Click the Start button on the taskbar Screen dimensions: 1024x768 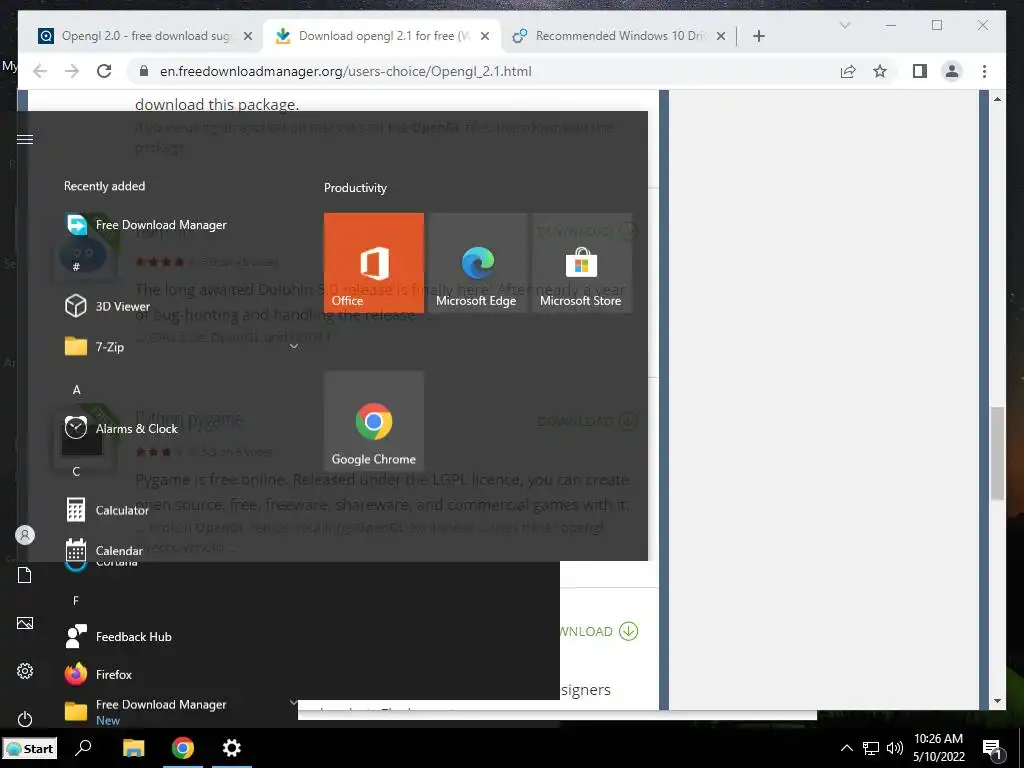(x=30, y=748)
